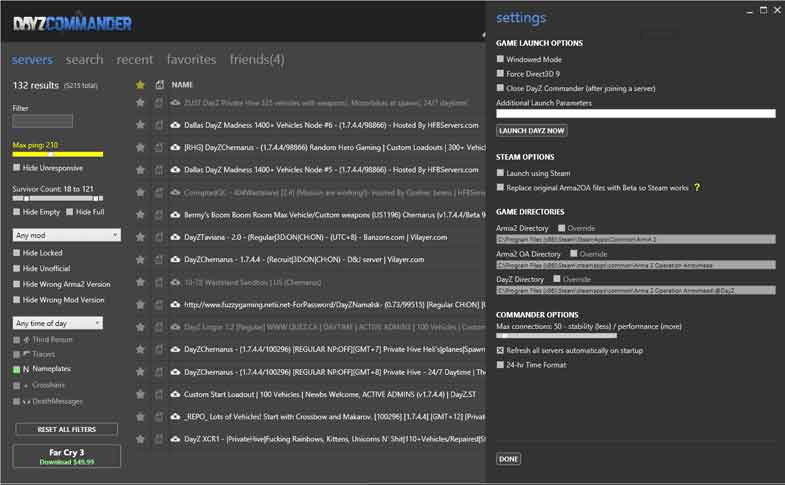
Task: Favorite Dallas DayZ Madness Node #5 server
Action: pyautogui.click(x=140, y=170)
